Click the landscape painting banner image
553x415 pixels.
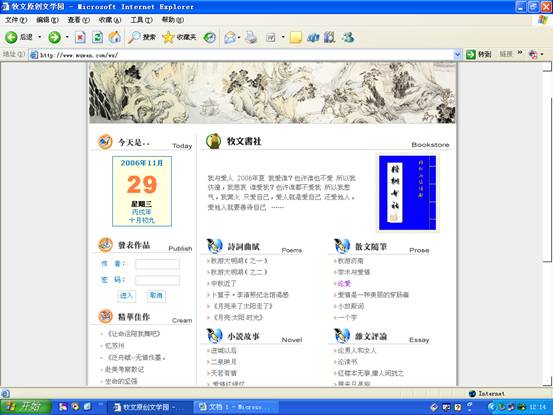272,93
